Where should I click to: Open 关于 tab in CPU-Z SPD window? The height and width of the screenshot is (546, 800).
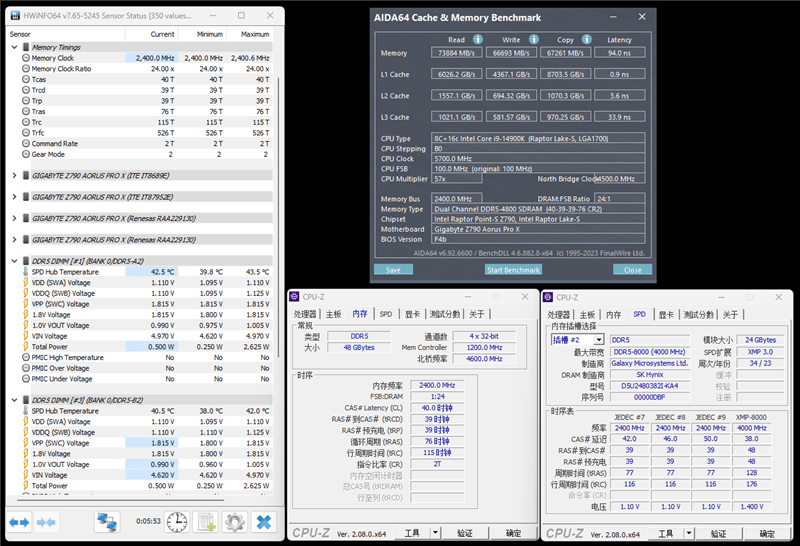[x=731, y=315]
